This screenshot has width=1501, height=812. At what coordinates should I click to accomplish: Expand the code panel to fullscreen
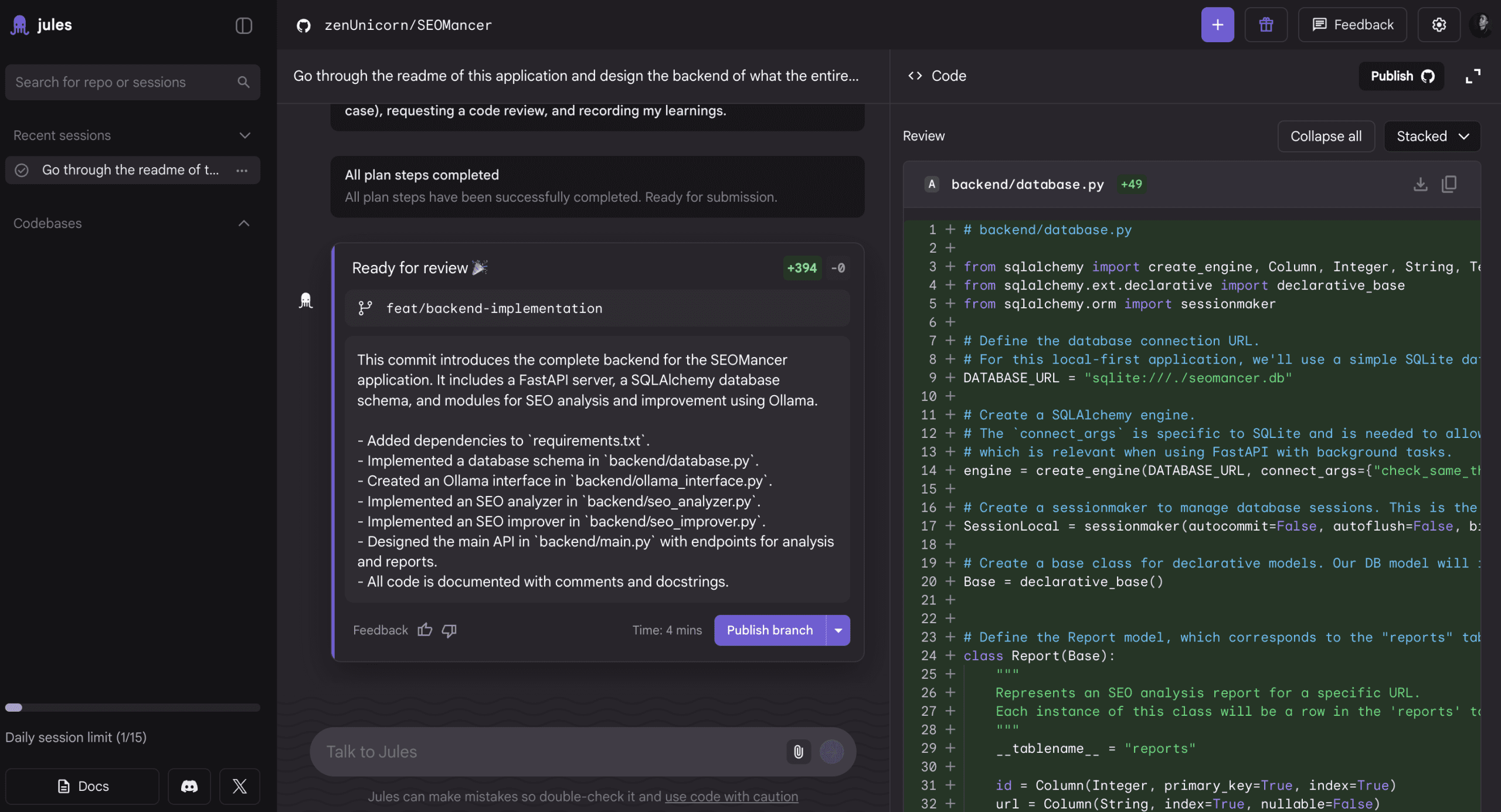(x=1473, y=76)
